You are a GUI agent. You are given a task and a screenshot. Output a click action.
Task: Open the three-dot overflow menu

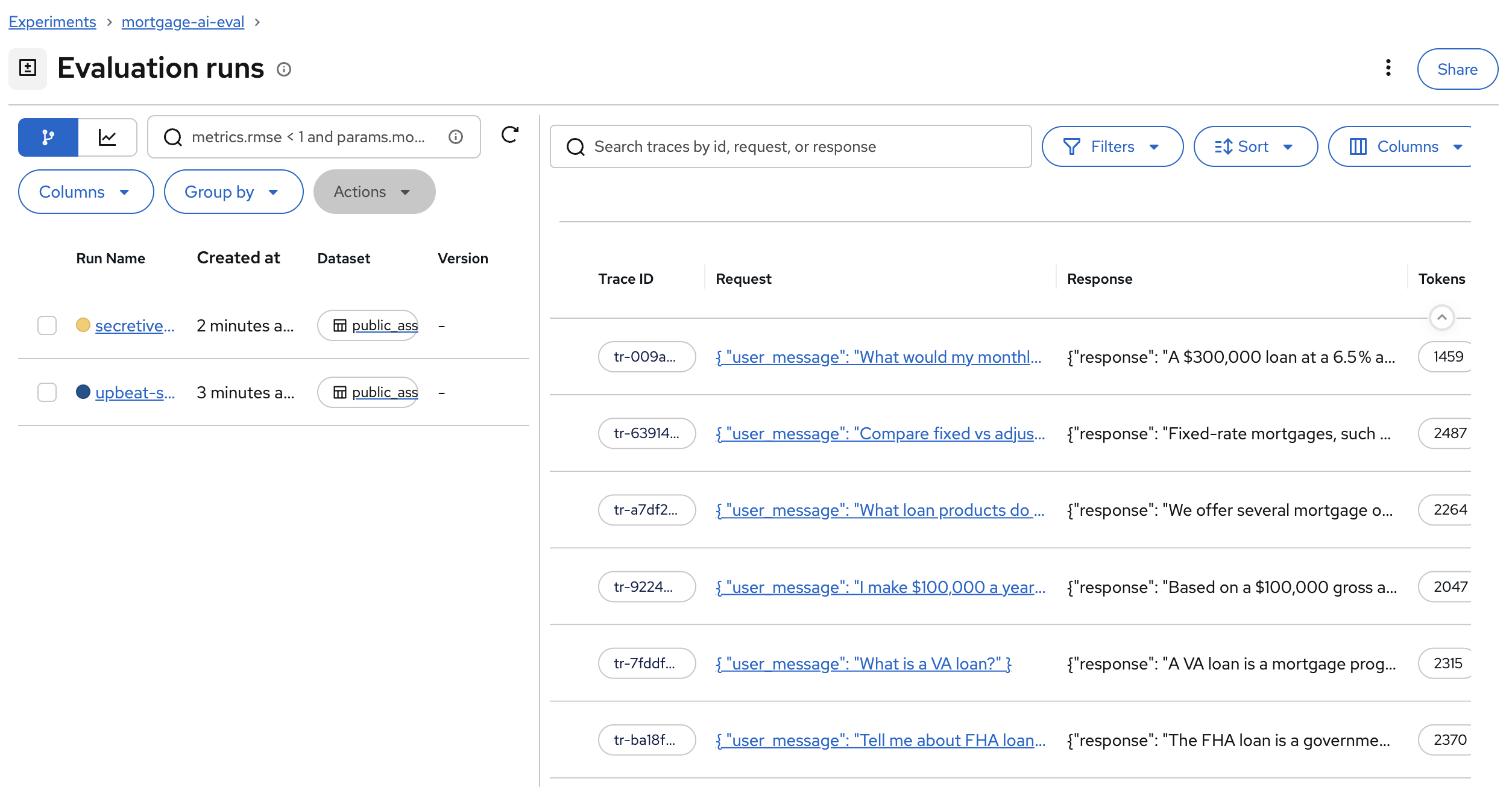[1388, 68]
